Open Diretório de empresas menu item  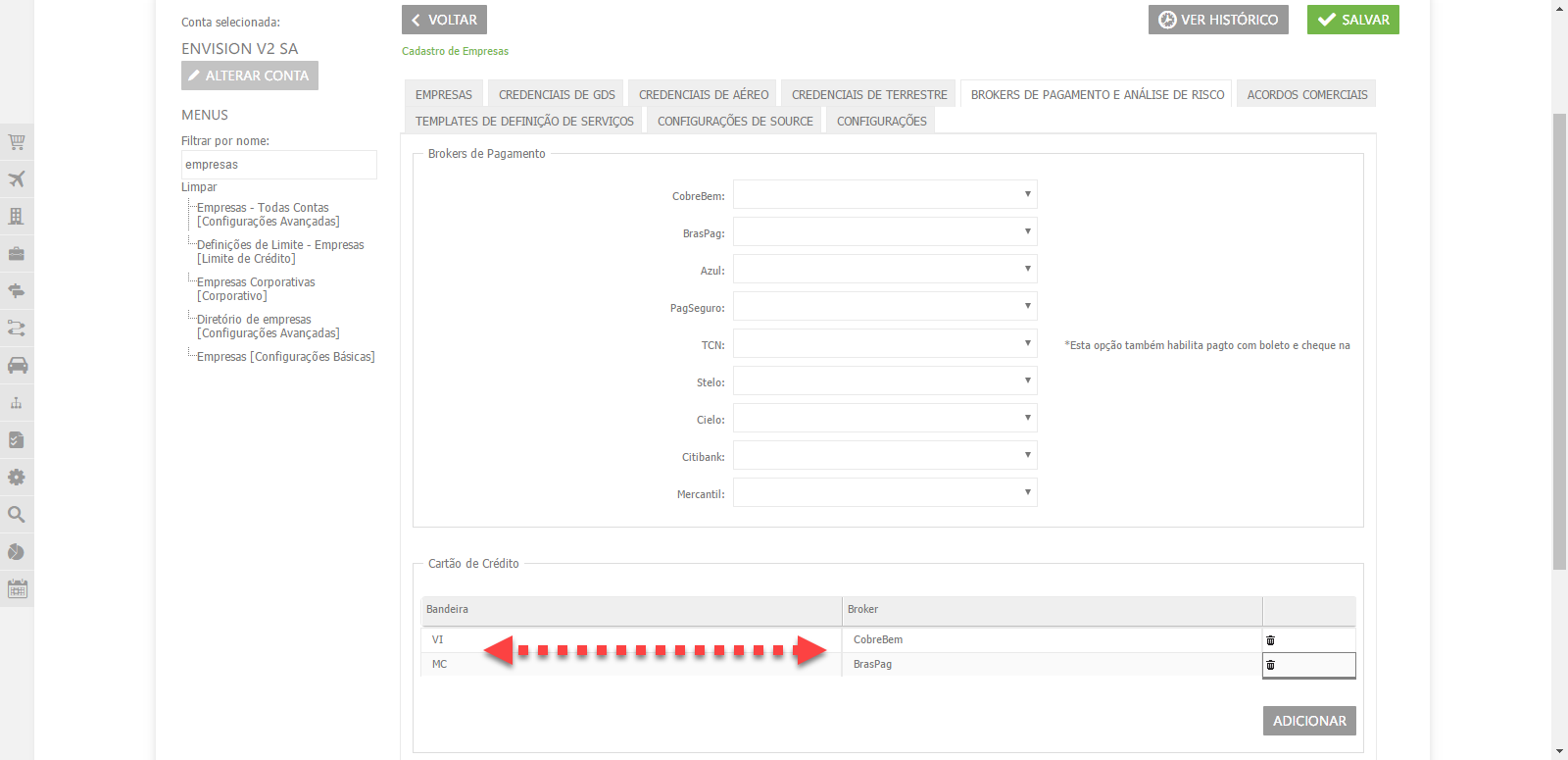[x=268, y=327]
